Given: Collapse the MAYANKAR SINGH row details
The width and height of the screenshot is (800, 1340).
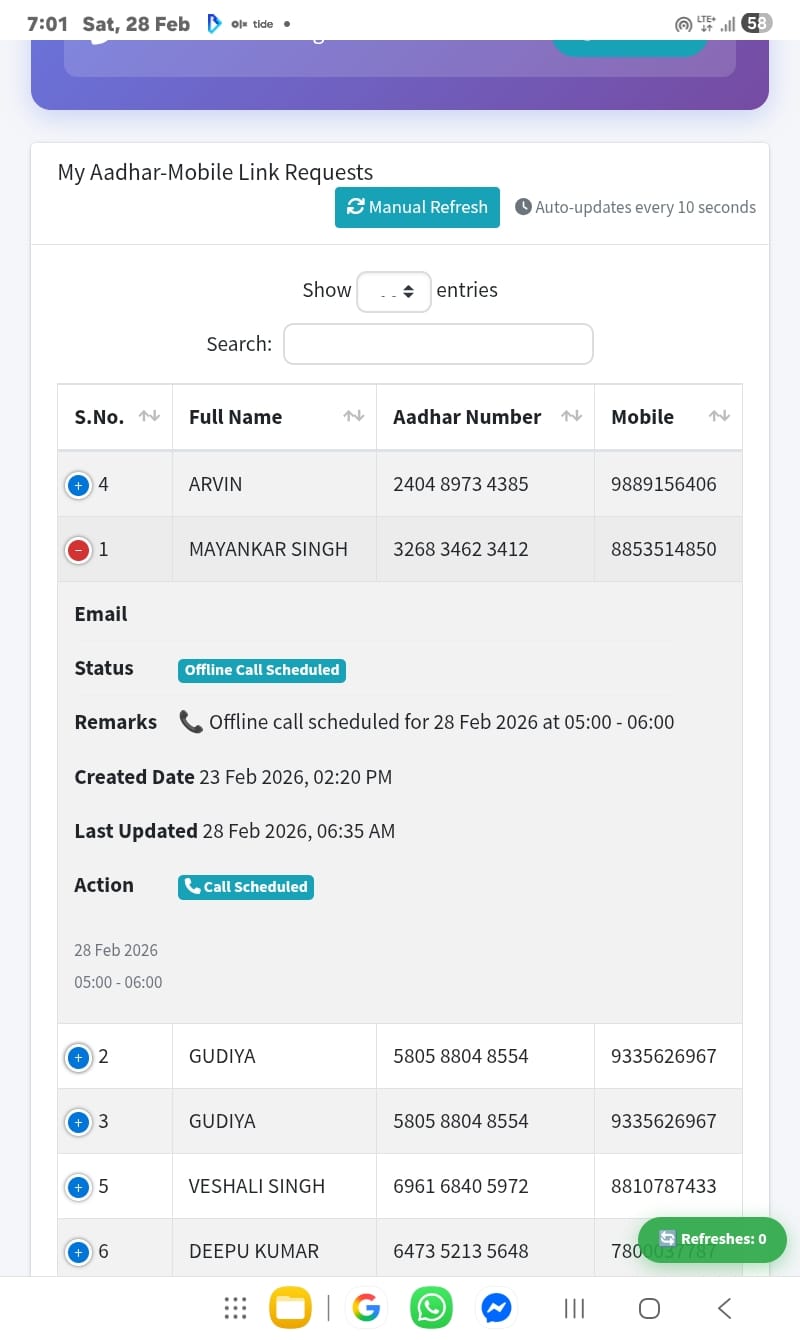Looking at the screenshot, I should (x=78, y=550).
